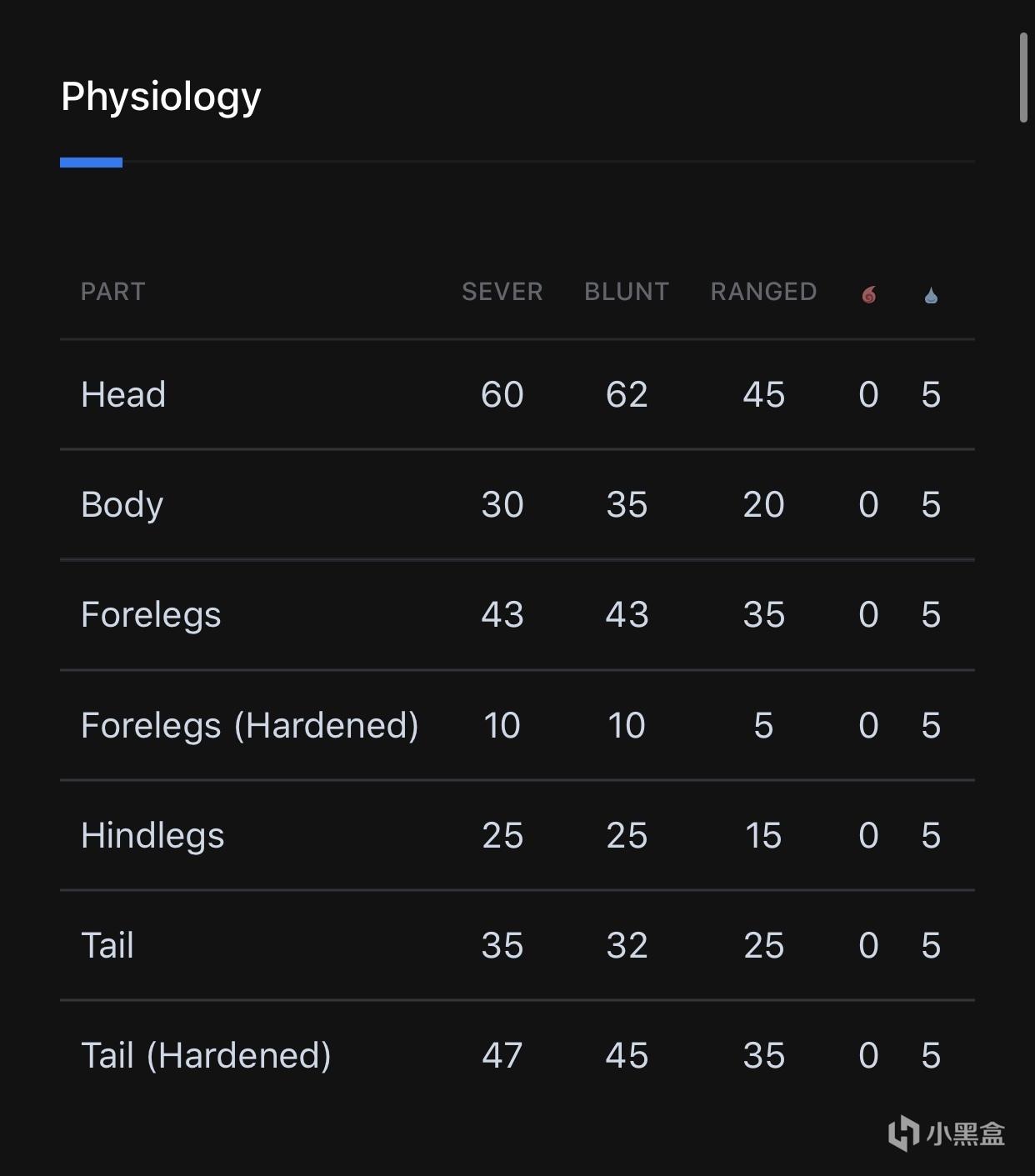The width and height of the screenshot is (1035, 1176).
Task: Select the Forelegs row label
Action: pos(151,615)
